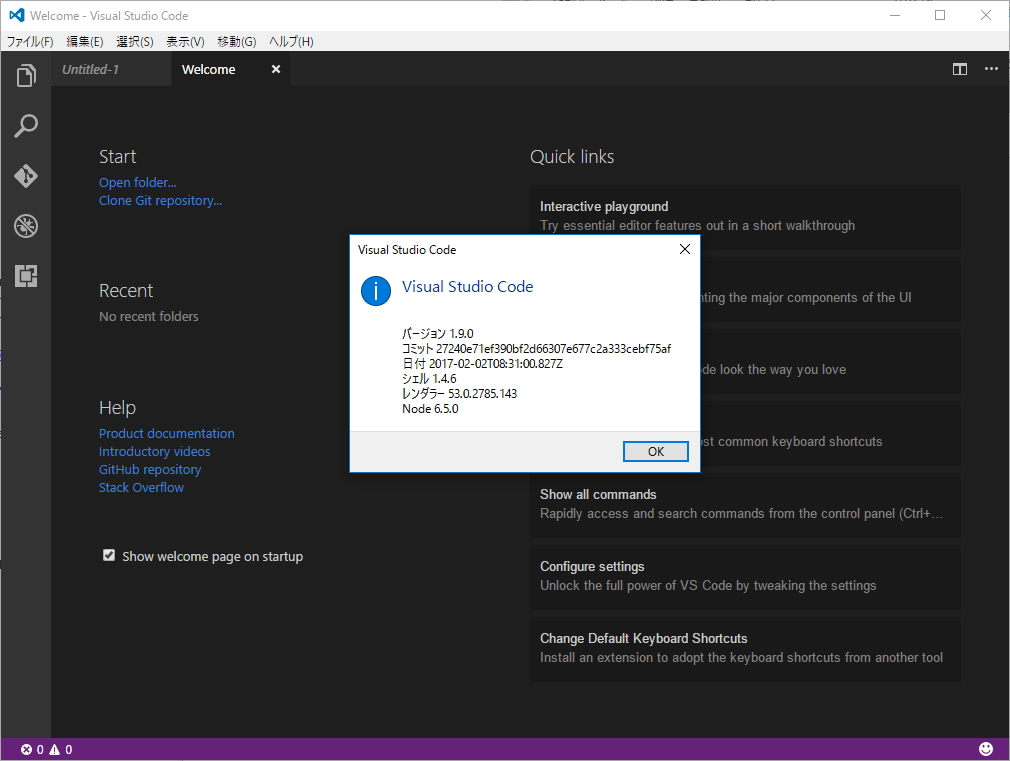Uncheck Show welcome page on startup
Viewport: 1010px width, 761px height.
[108, 554]
